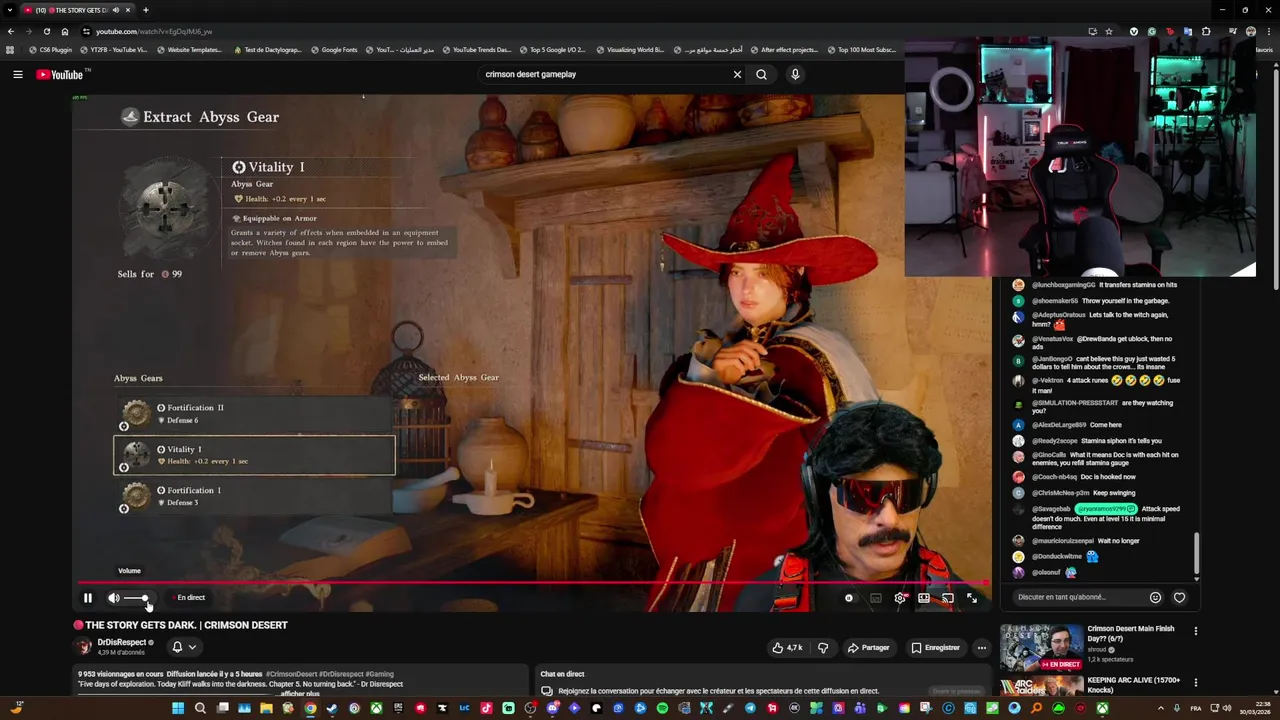Open File Explorer from taskbar
1280x720 pixels.
[x=266, y=708]
